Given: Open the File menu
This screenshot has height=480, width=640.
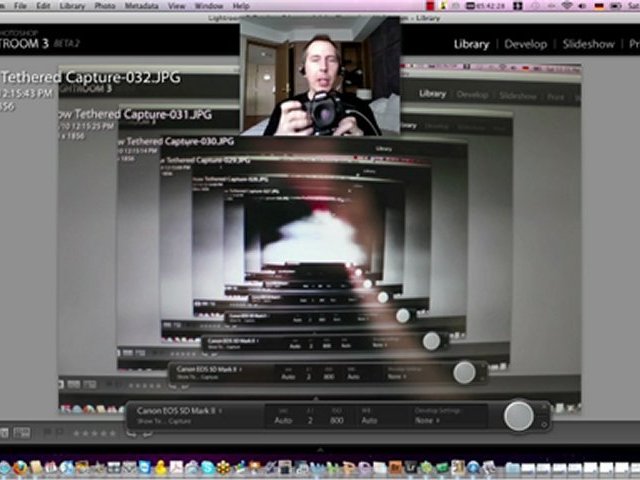Looking at the screenshot, I should coord(19,6).
